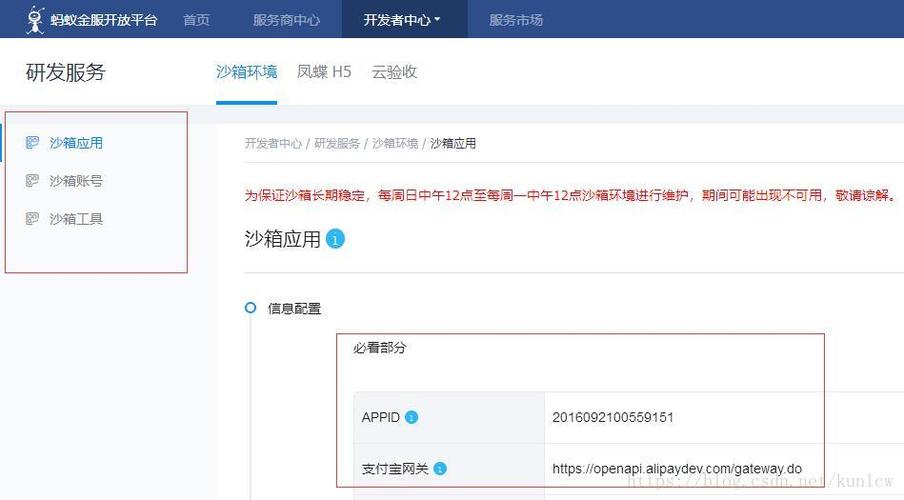
Task: Select the gateway URL openapi.alipaydev.com text
Action: point(677,469)
